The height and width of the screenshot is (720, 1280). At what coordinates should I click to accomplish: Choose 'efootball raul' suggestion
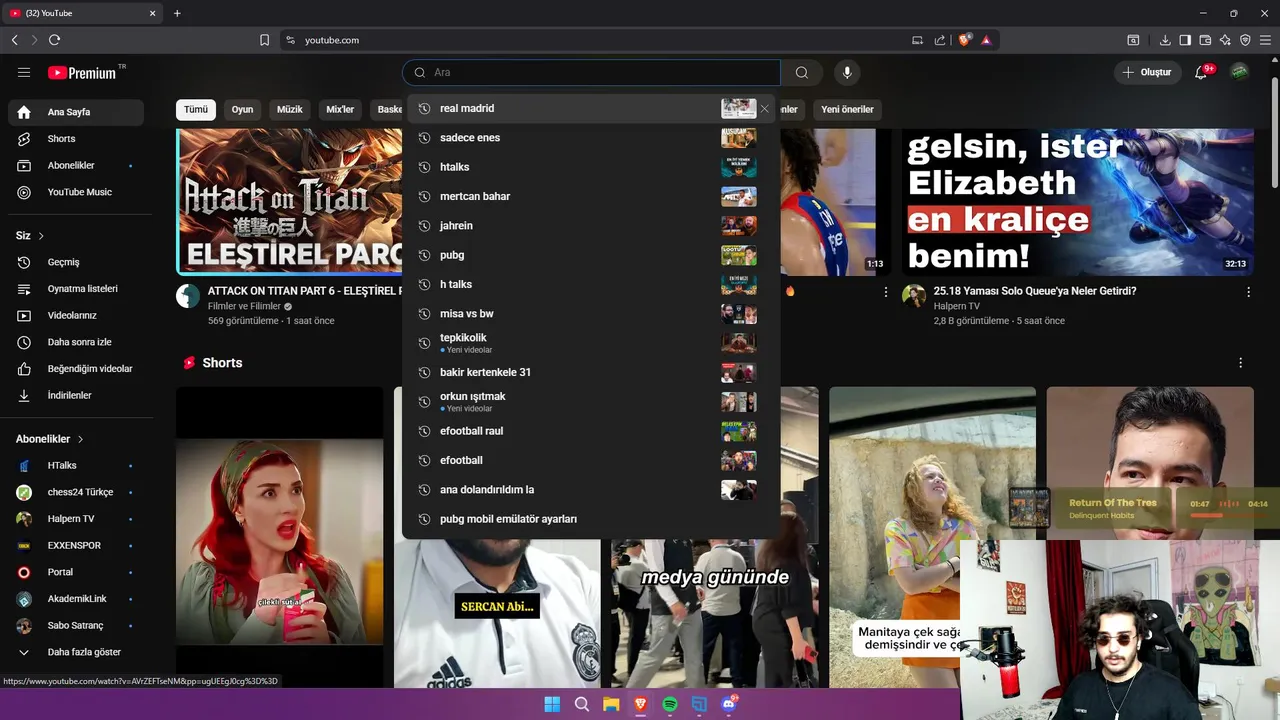[591, 431]
